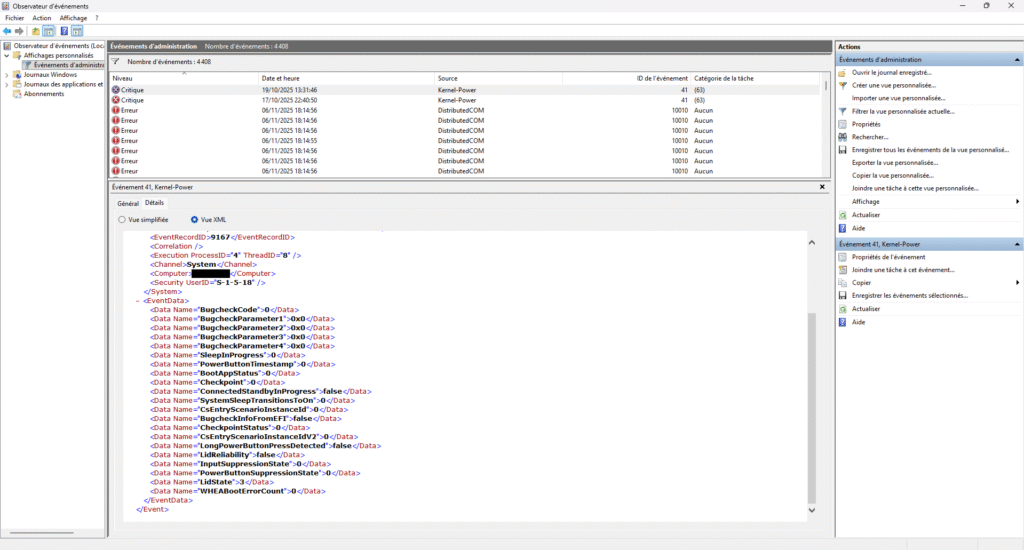The height and width of the screenshot is (550, 1024).
Task: Open the Affichage submenu arrow in Actions
Action: (x=1017, y=201)
